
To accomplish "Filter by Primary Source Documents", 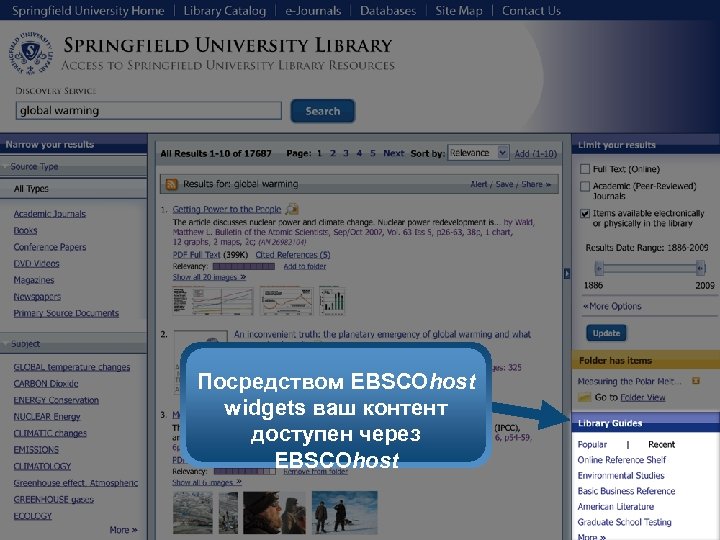I will pyautogui.click(x=66, y=313).
